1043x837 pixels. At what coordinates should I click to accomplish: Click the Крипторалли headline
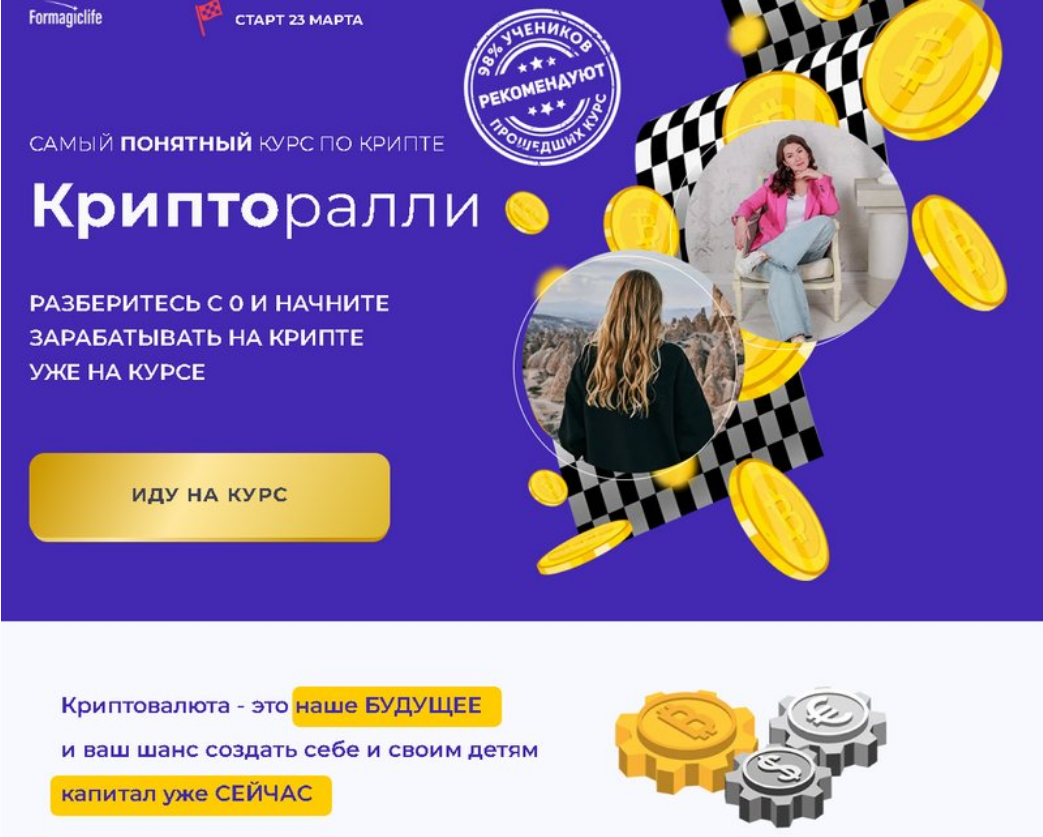tap(255, 208)
